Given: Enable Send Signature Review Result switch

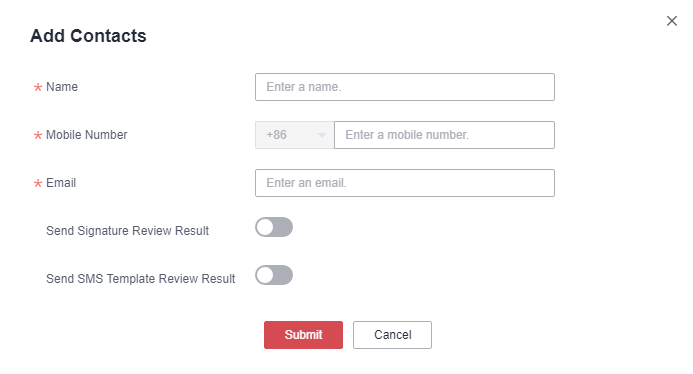Looking at the screenshot, I should pyautogui.click(x=274, y=227).
